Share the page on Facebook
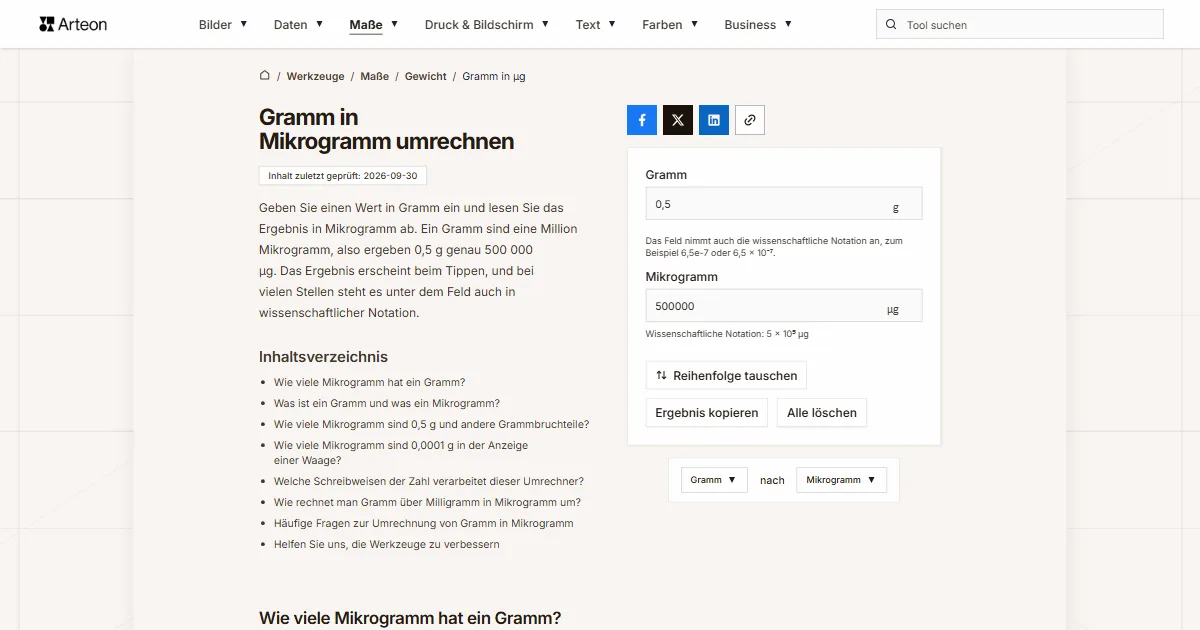This screenshot has width=1200, height=630. click(x=642, y=120)
